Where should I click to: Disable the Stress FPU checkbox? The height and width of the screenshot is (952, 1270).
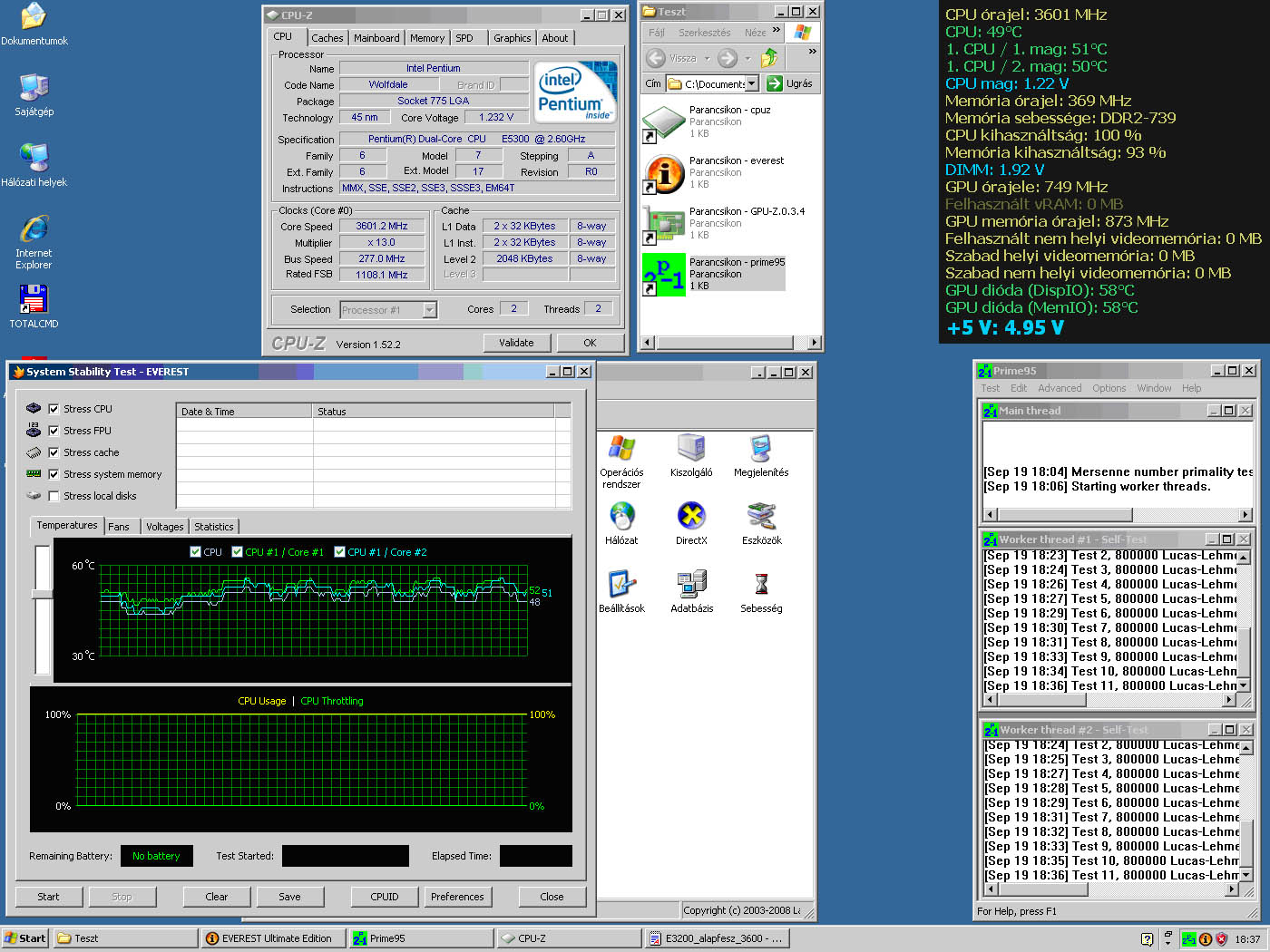[x=54, y=431]
